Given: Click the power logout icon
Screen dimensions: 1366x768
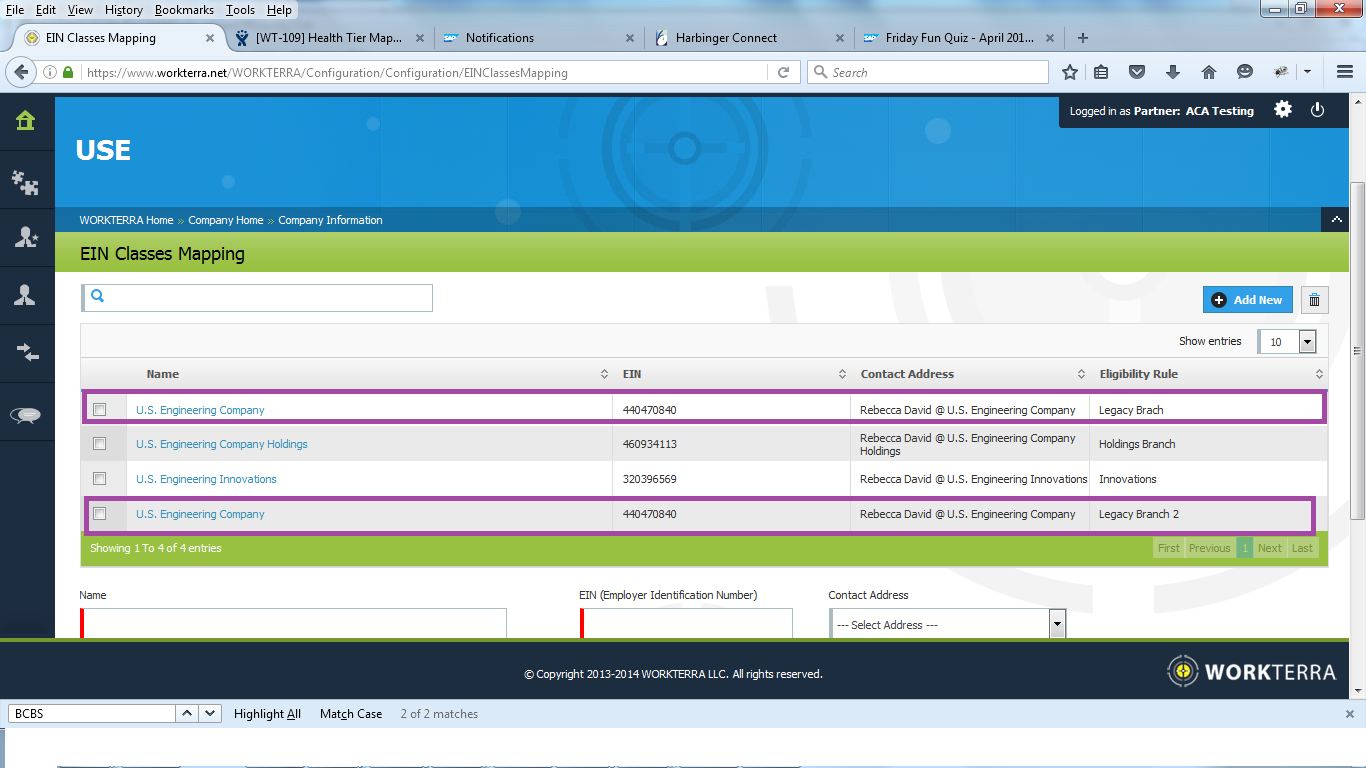Looking at the screenshot, I should 1317,110.
